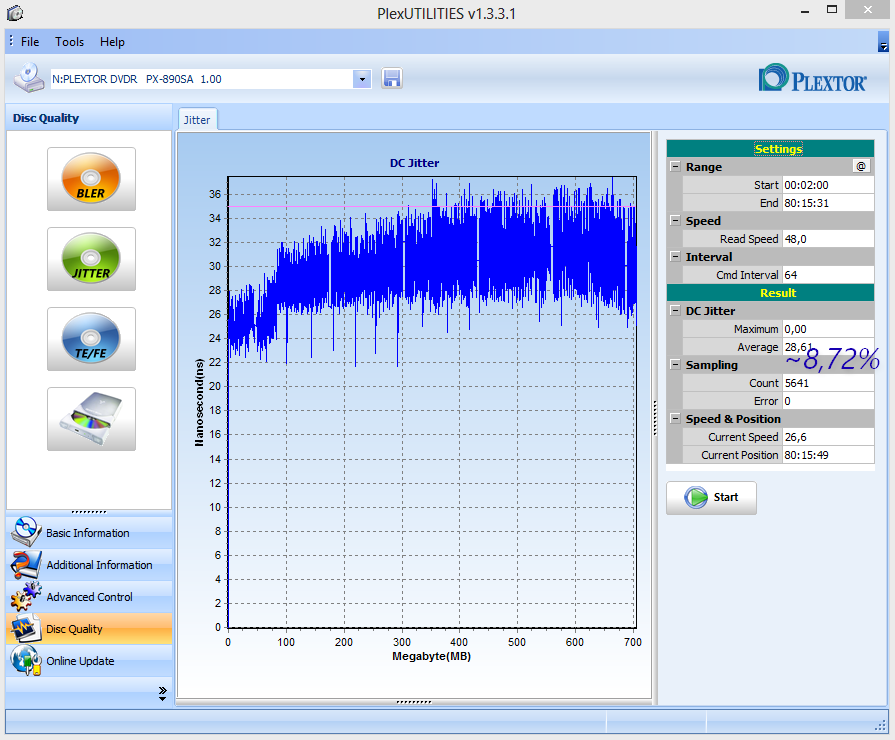Click the Disc Quality panel header

89,118
